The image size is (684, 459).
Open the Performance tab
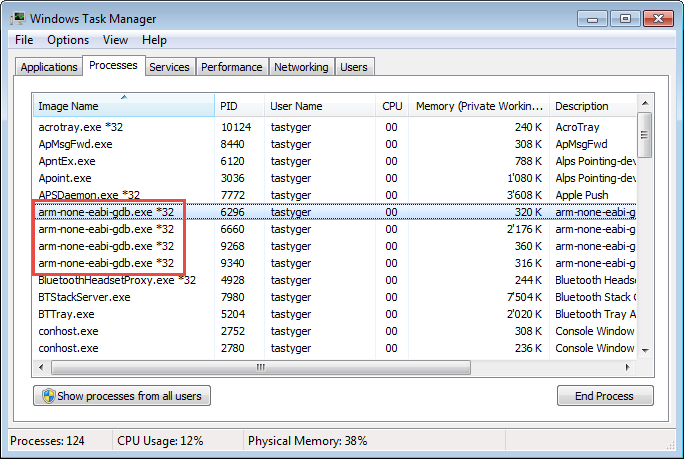(232, 67)
